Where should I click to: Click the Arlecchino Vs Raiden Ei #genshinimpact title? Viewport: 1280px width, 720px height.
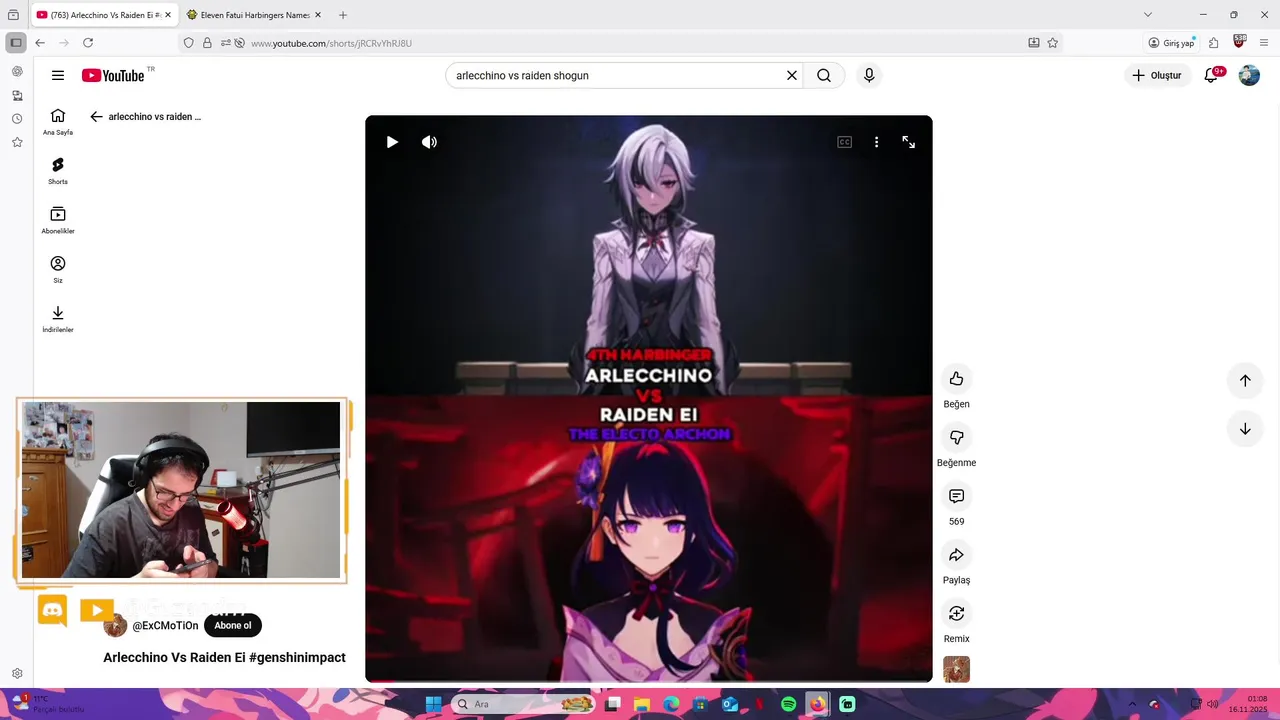224,657
